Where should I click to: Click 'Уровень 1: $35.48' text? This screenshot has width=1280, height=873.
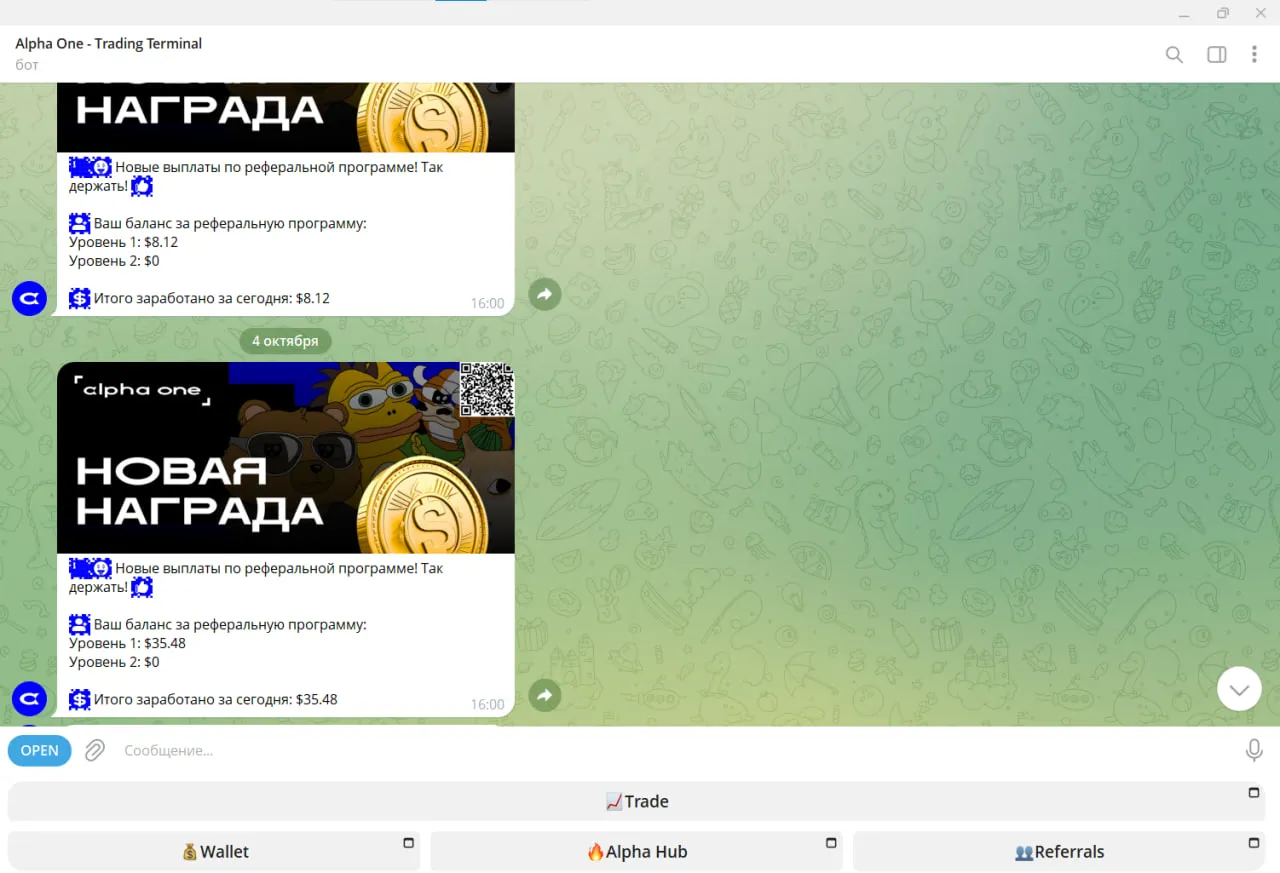(x=128, y=643)
